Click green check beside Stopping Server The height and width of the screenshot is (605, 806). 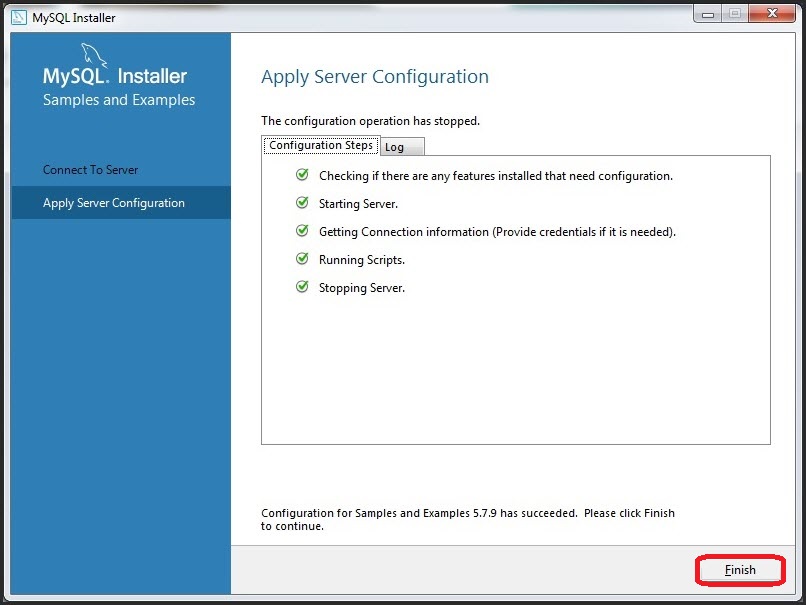[302, 286]
